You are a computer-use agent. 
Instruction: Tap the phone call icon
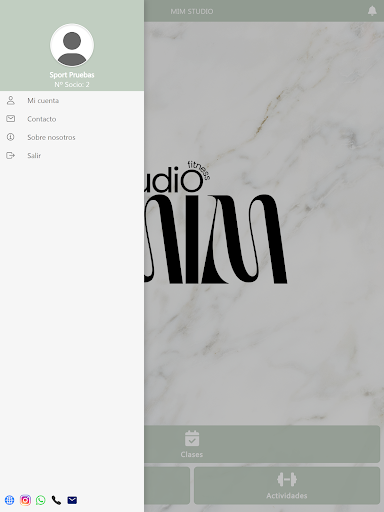click(56, 500)
